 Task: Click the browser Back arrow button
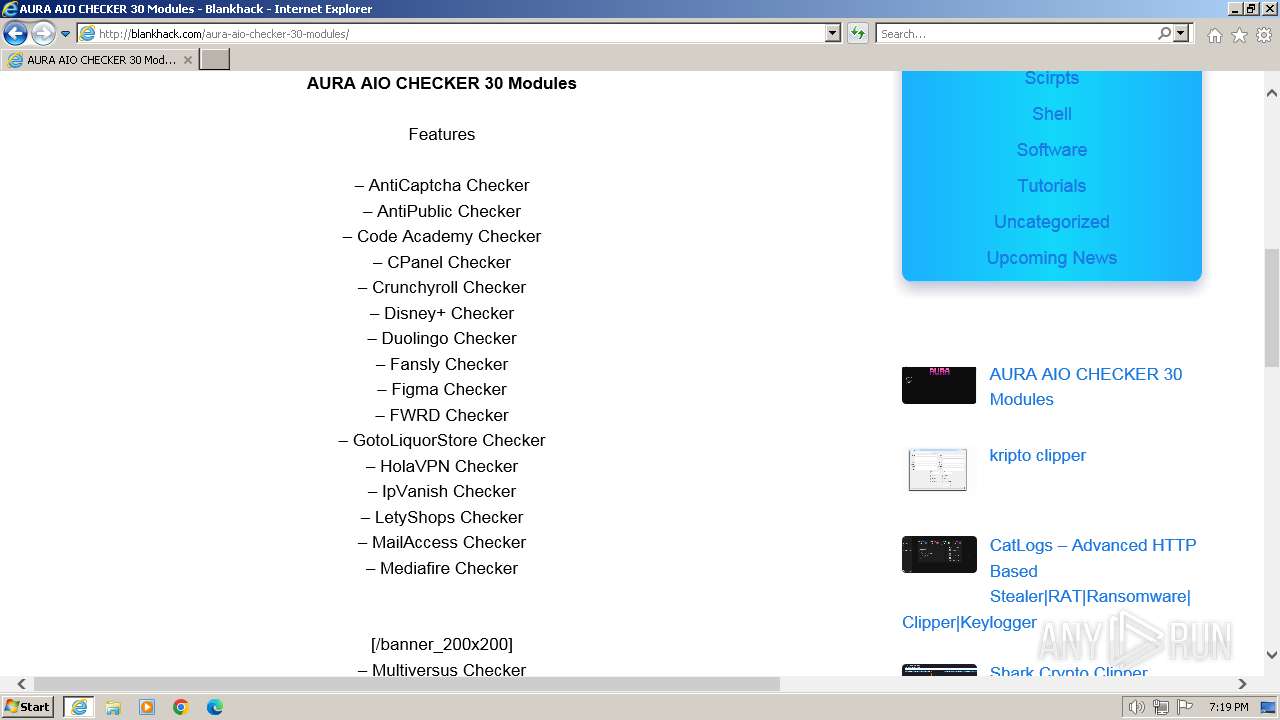click(x=15, y=34)
